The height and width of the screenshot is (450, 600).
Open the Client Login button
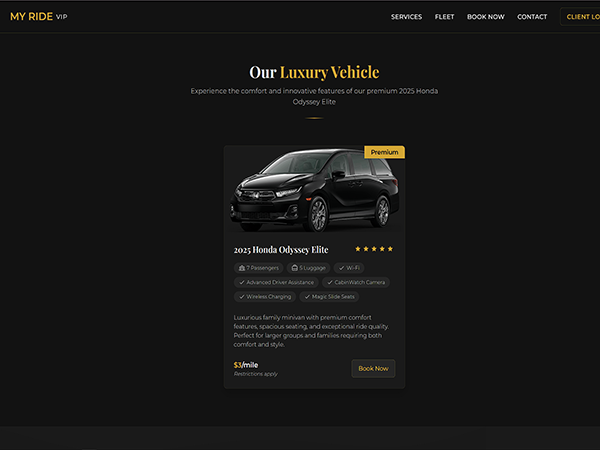(x=580, y=17)
